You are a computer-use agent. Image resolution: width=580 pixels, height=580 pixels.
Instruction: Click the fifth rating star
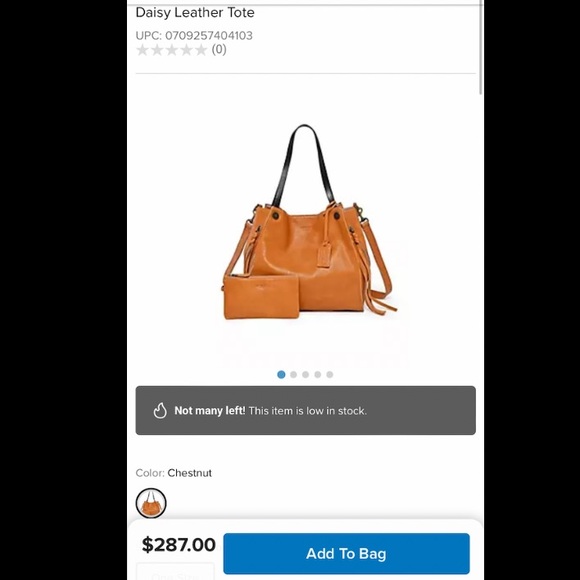(x=200, y=50)
